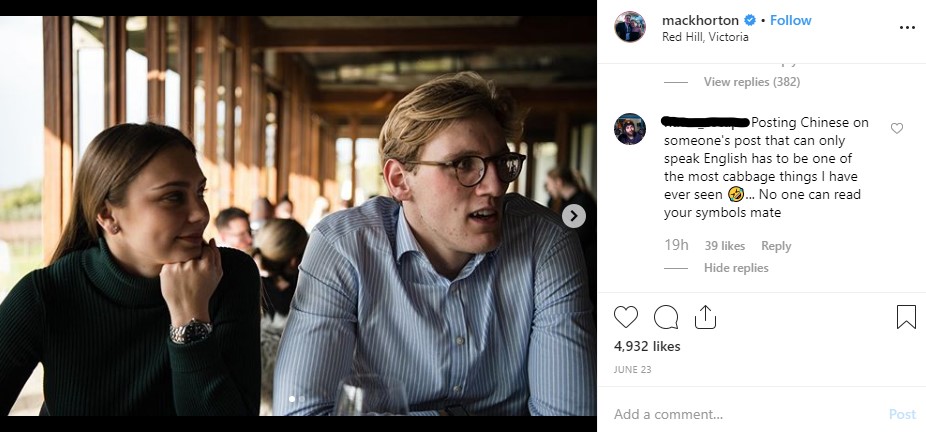The height and width of the screenshot is (432, 926).
Task: View the 4,932 likes list
Action: [647, 346]
